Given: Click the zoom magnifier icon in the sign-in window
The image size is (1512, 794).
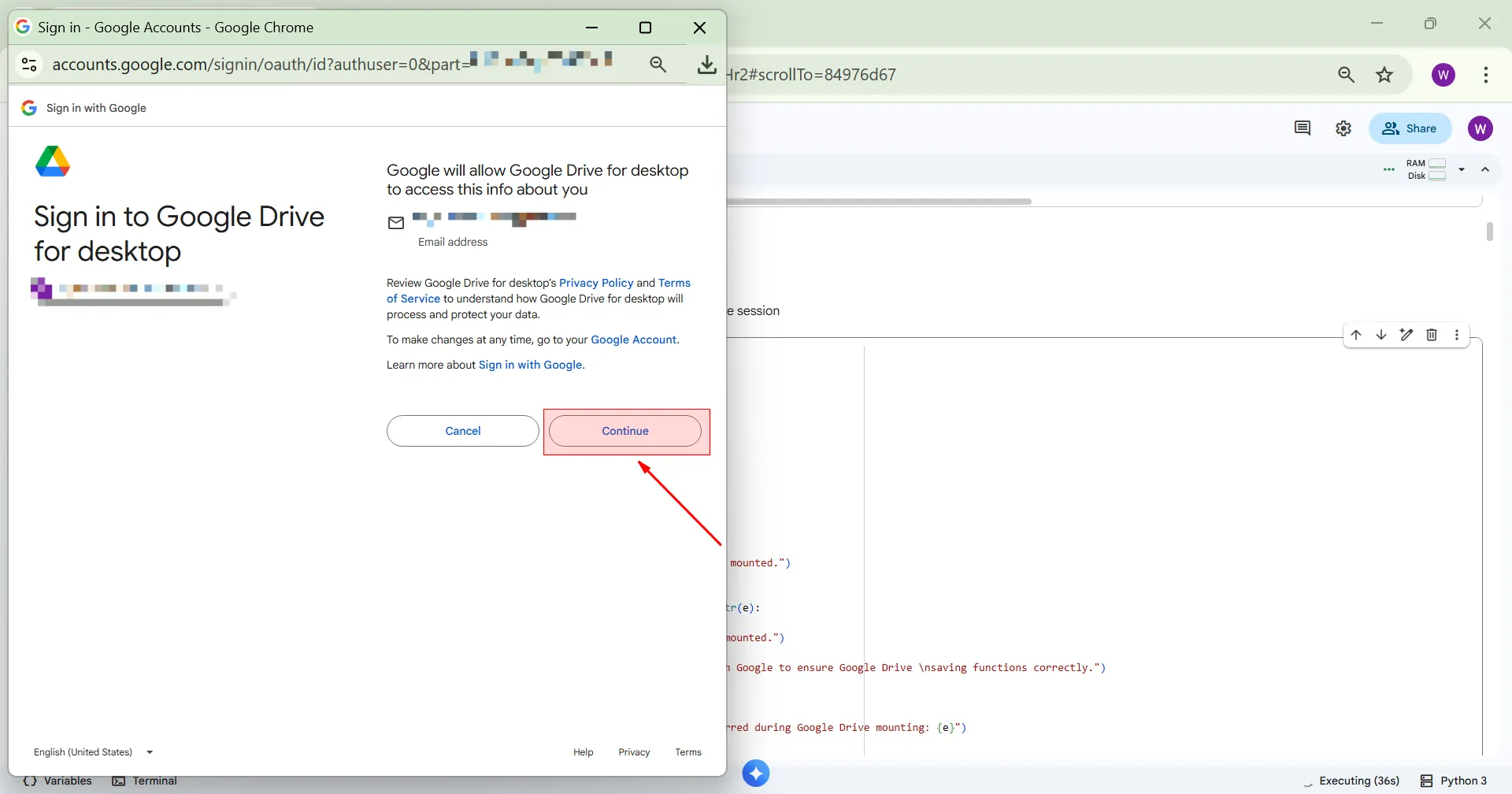Looking at the screenshot, I should [658, 65].
